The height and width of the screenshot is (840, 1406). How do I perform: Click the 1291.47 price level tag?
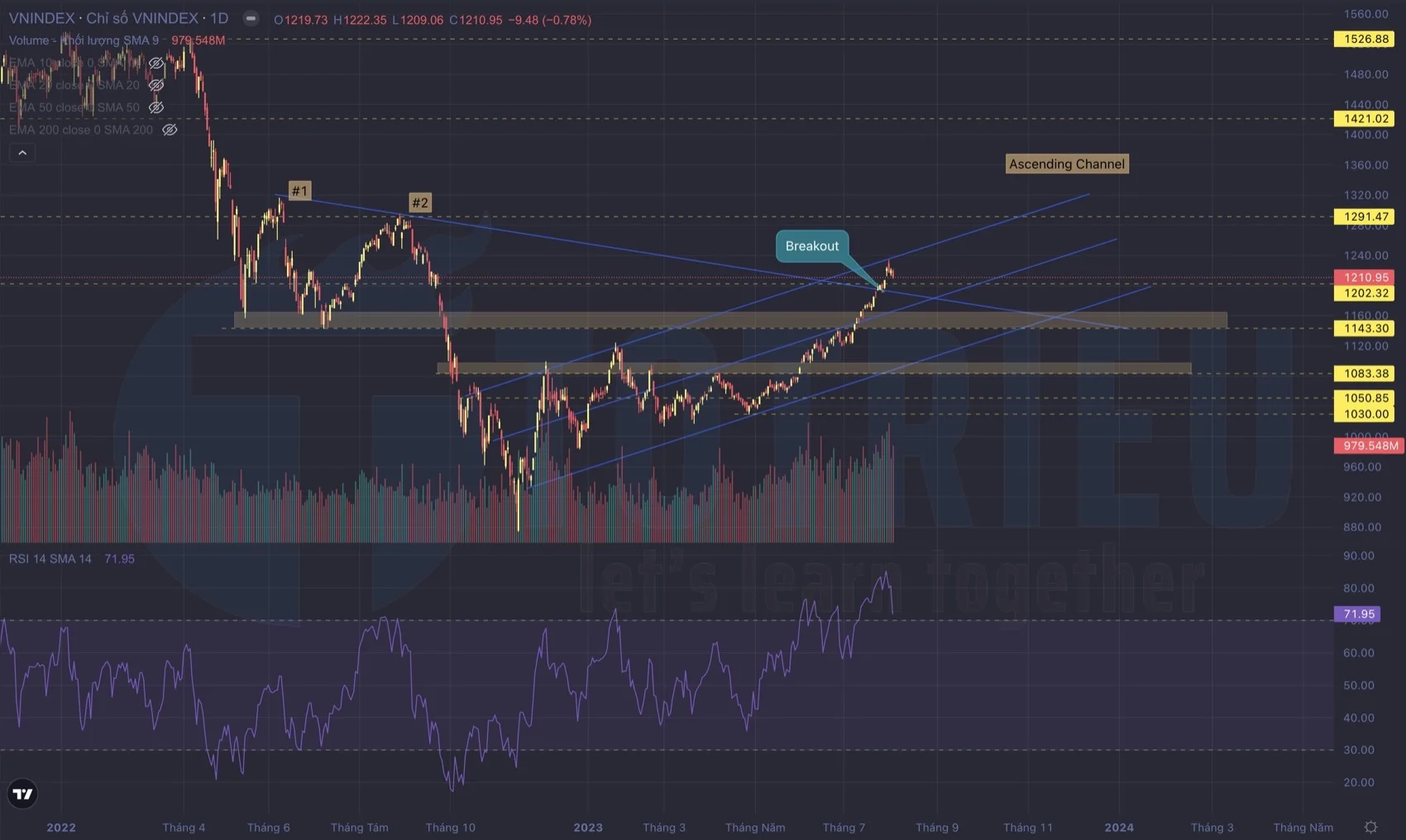(1365, 217)
